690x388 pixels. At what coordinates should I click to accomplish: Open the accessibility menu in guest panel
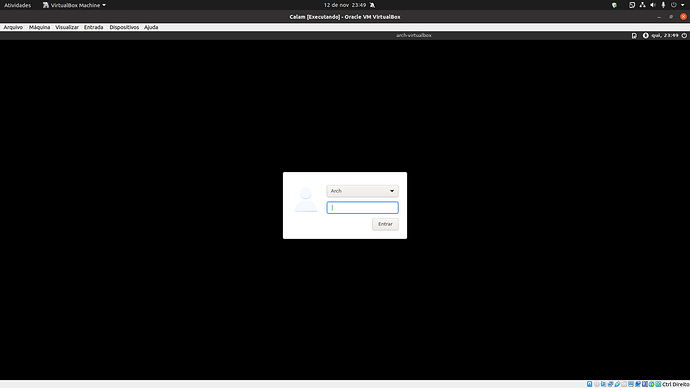click(646, 36)
